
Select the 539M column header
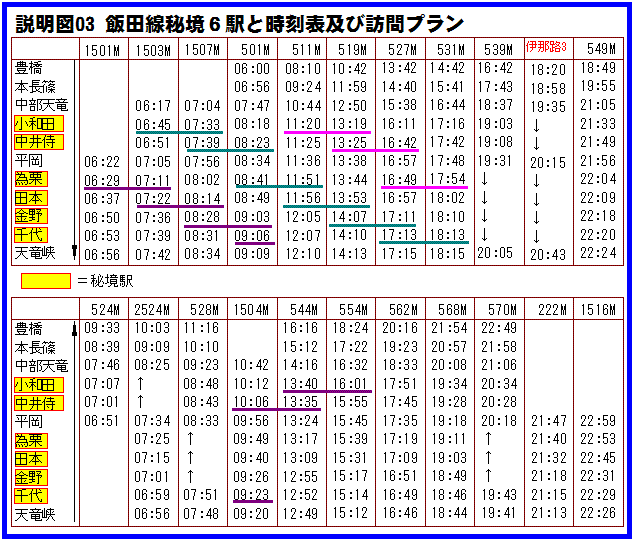tap(499, 50)
